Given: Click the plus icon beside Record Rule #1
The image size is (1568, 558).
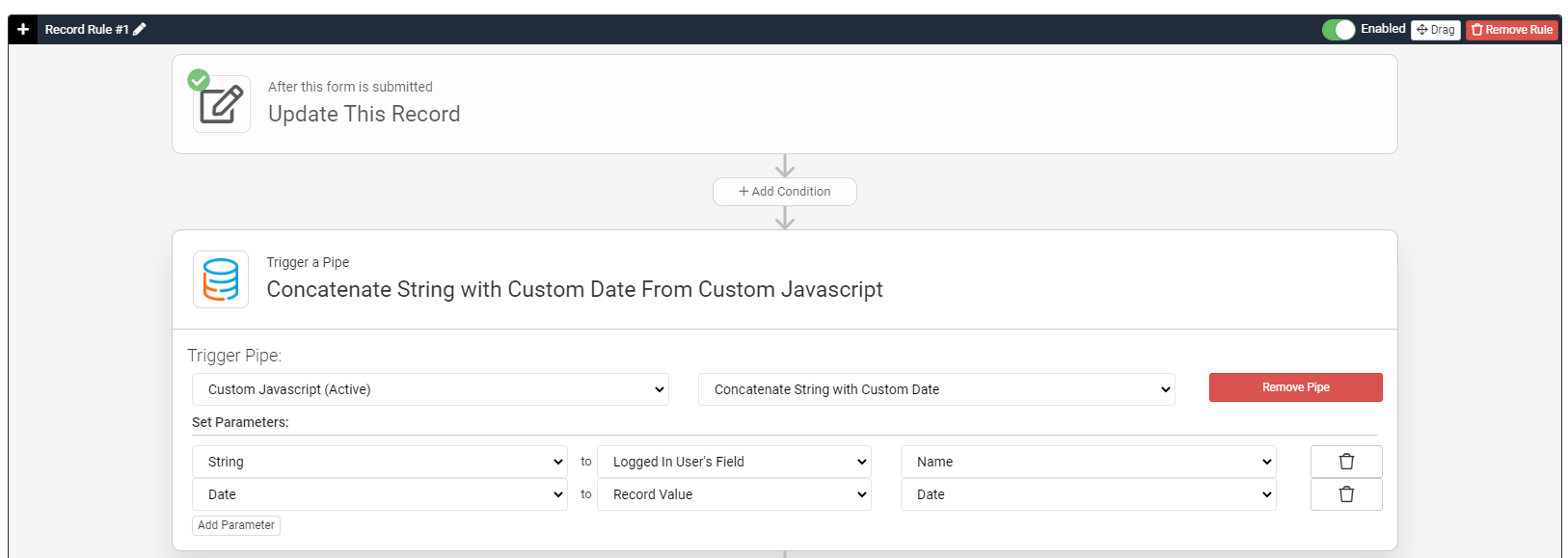Looking at the screenshot, I should [23, 29].
